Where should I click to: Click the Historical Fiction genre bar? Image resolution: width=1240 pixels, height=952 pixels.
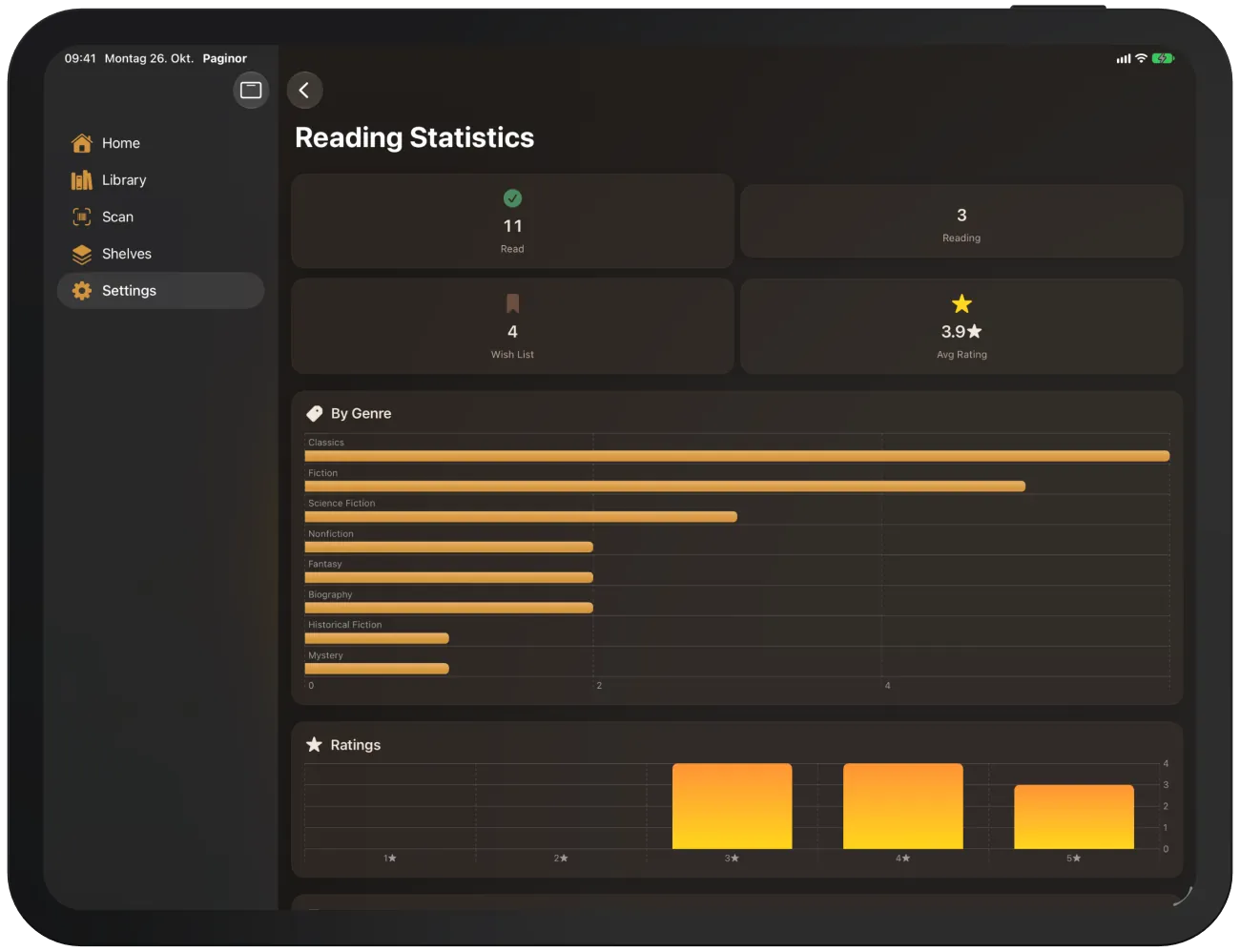[x=377, y=638]
